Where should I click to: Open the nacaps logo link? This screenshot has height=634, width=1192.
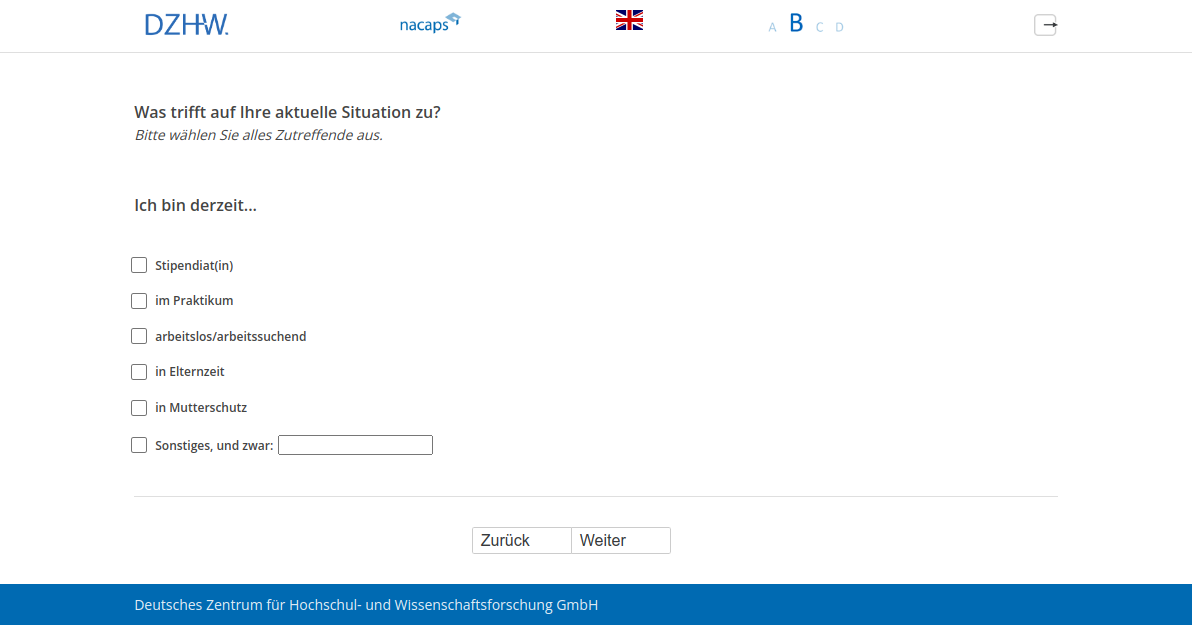click(x=429, y=23)
